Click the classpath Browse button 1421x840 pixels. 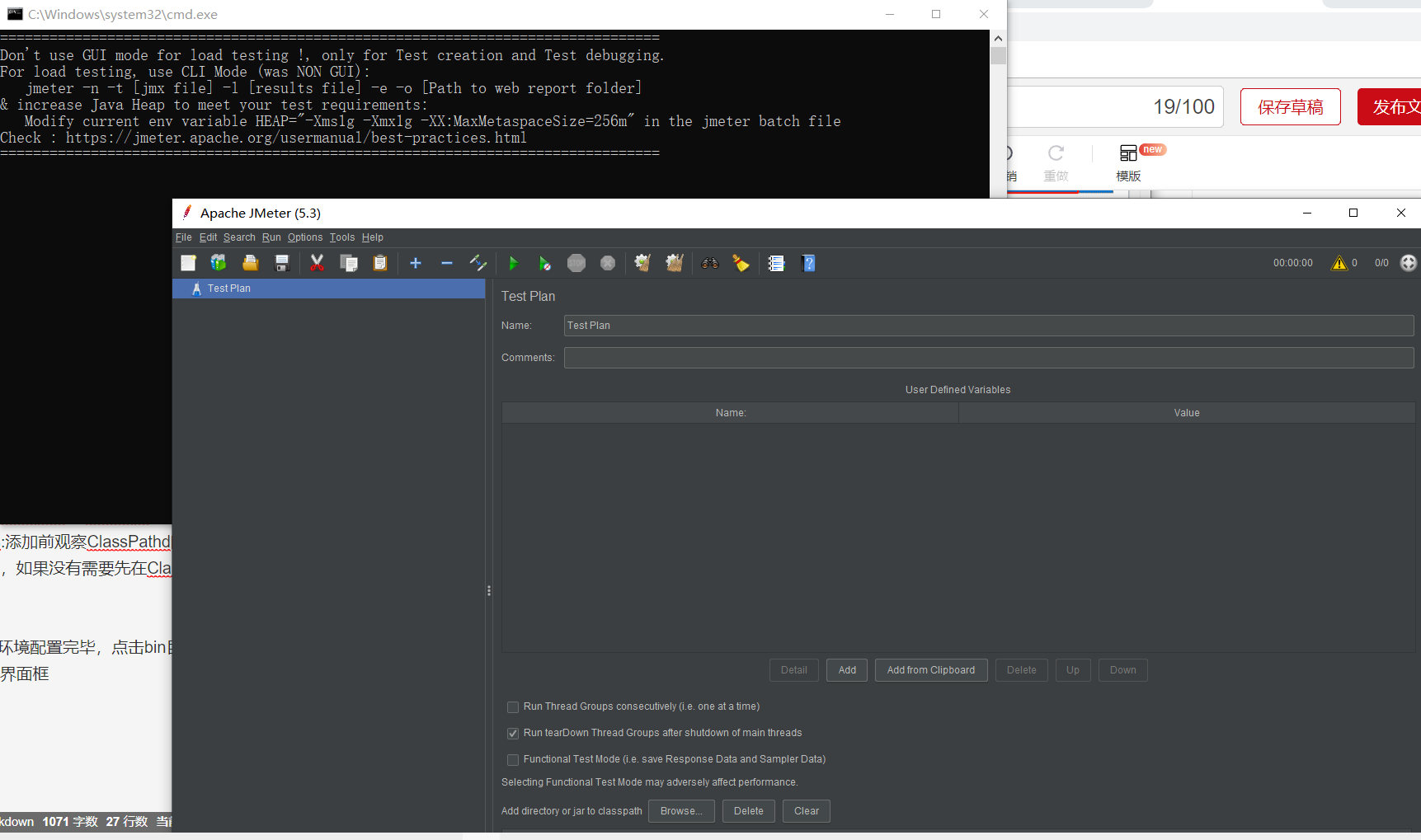[x=681, y=811]
